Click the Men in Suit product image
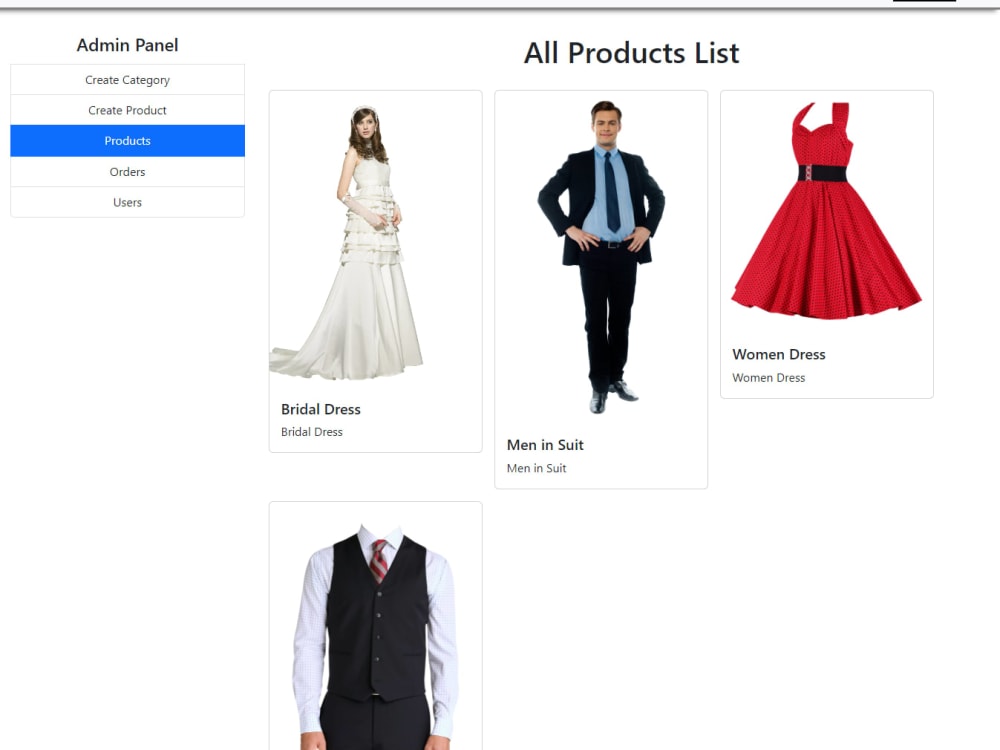The image size is (1000, 750). (601, 259)
